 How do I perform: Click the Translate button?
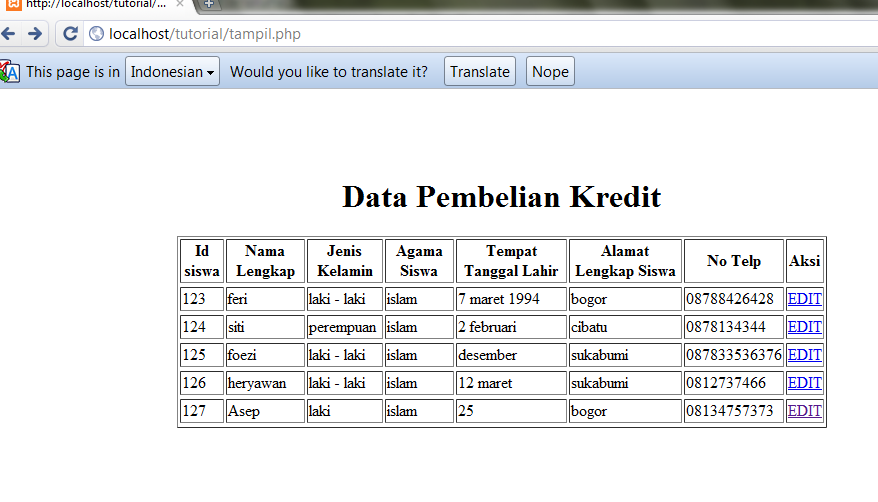coord(480,72)
